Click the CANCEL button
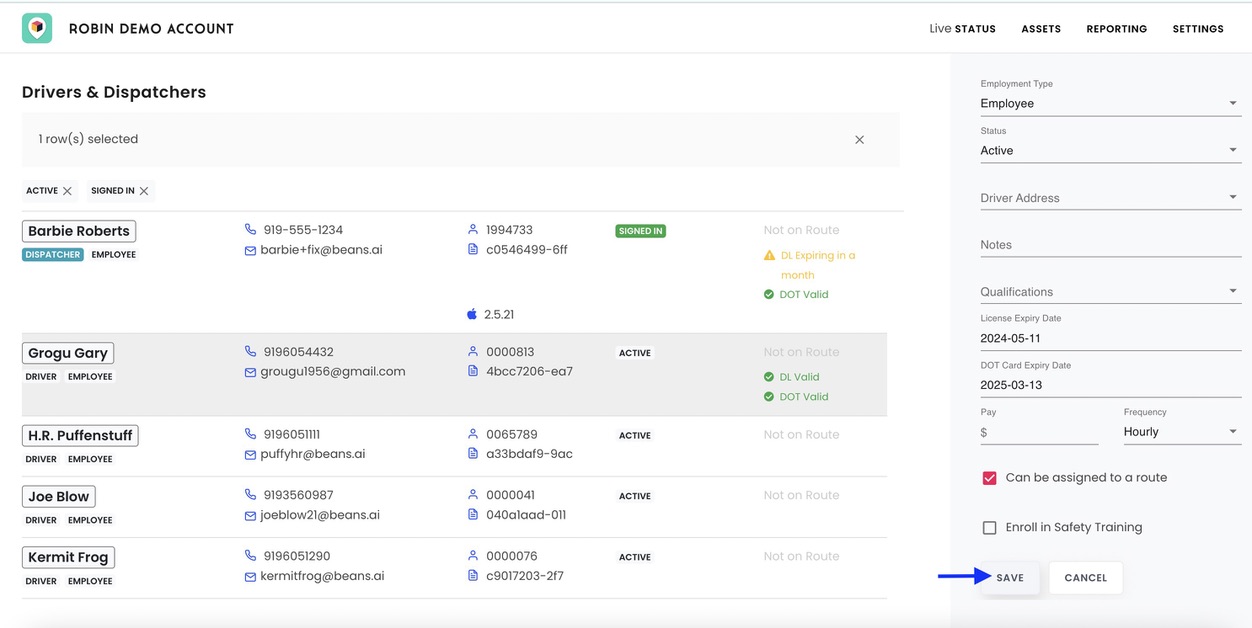 tap(1085, 578)
